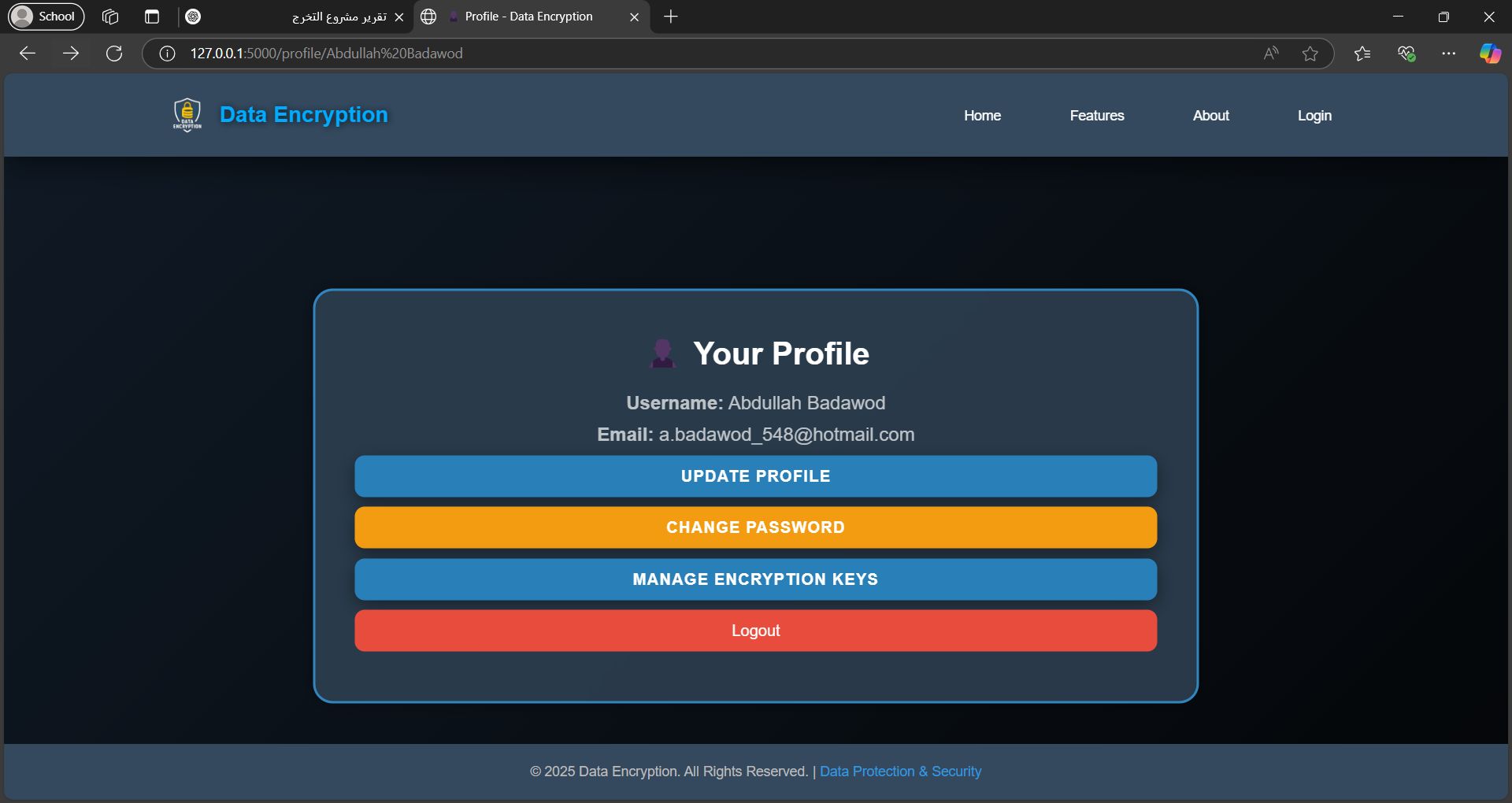
Task: Open the tab actions menu icon
Action: pos(152,17)
